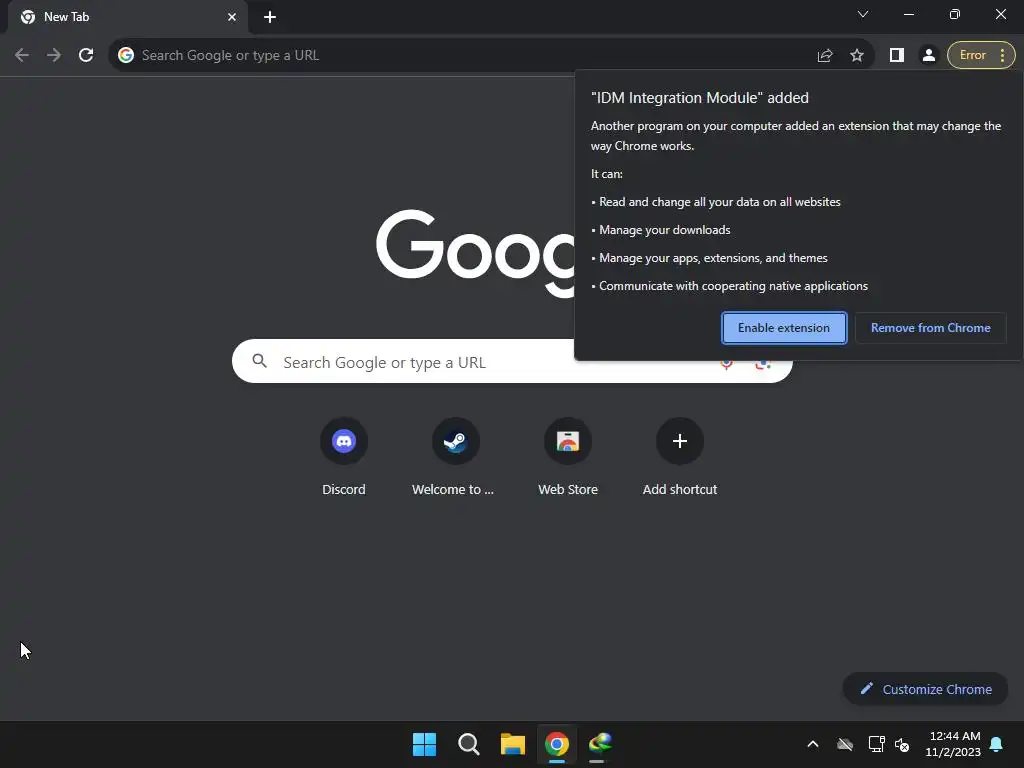Open the Discord shortcut
Screen dimensions: 1024x768
(x=344, y=455)
